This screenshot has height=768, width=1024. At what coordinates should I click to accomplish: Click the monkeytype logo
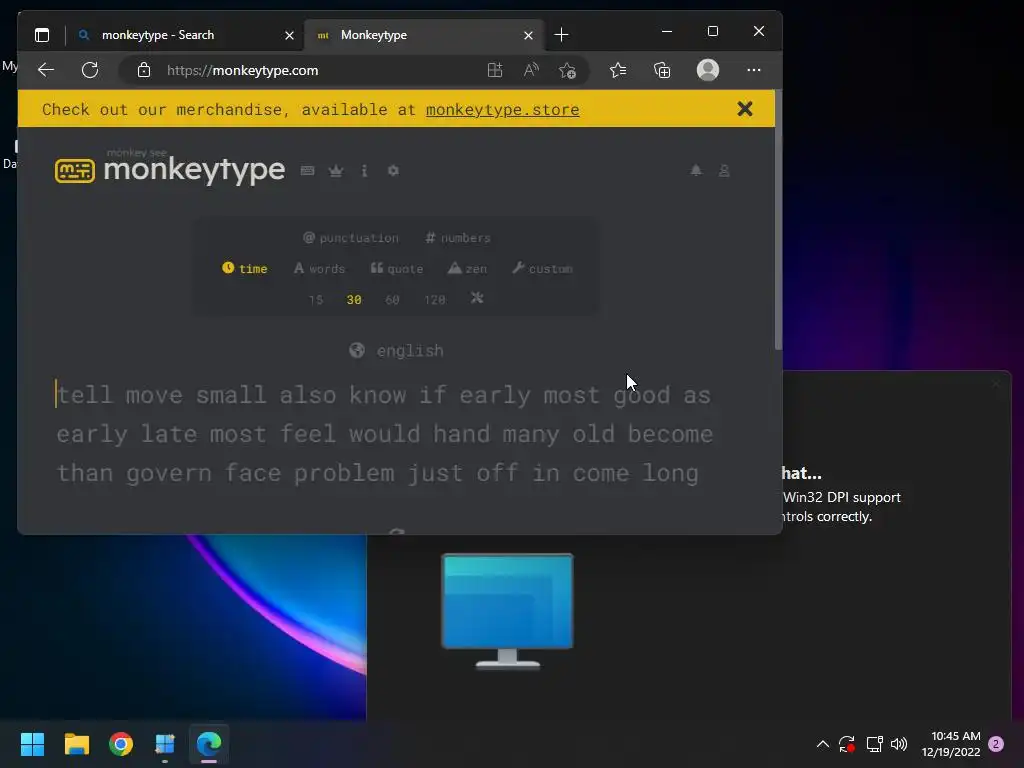(x=170, y=170)
